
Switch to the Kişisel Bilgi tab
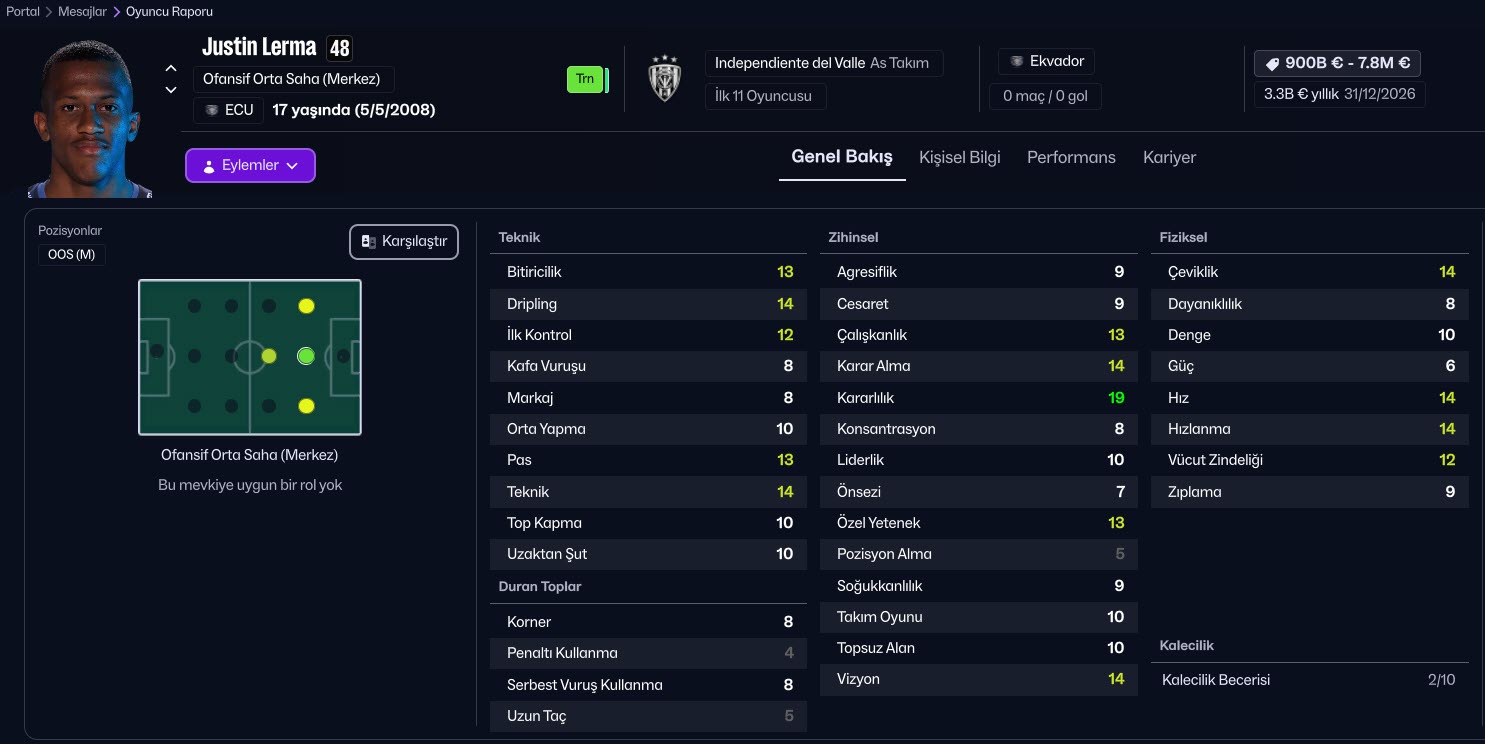pyautogui.click(x=959, y=158)
